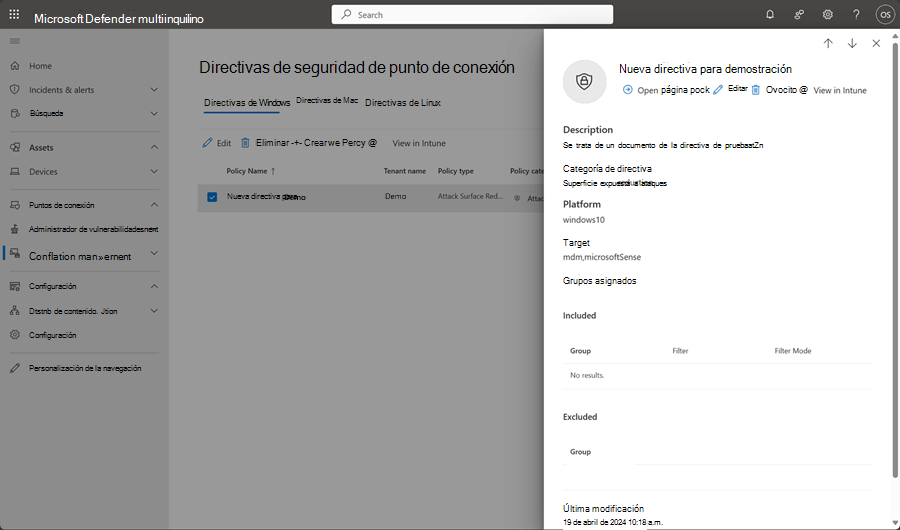
Task: Click the Open page arrow icon
Action: coord(627,90)
